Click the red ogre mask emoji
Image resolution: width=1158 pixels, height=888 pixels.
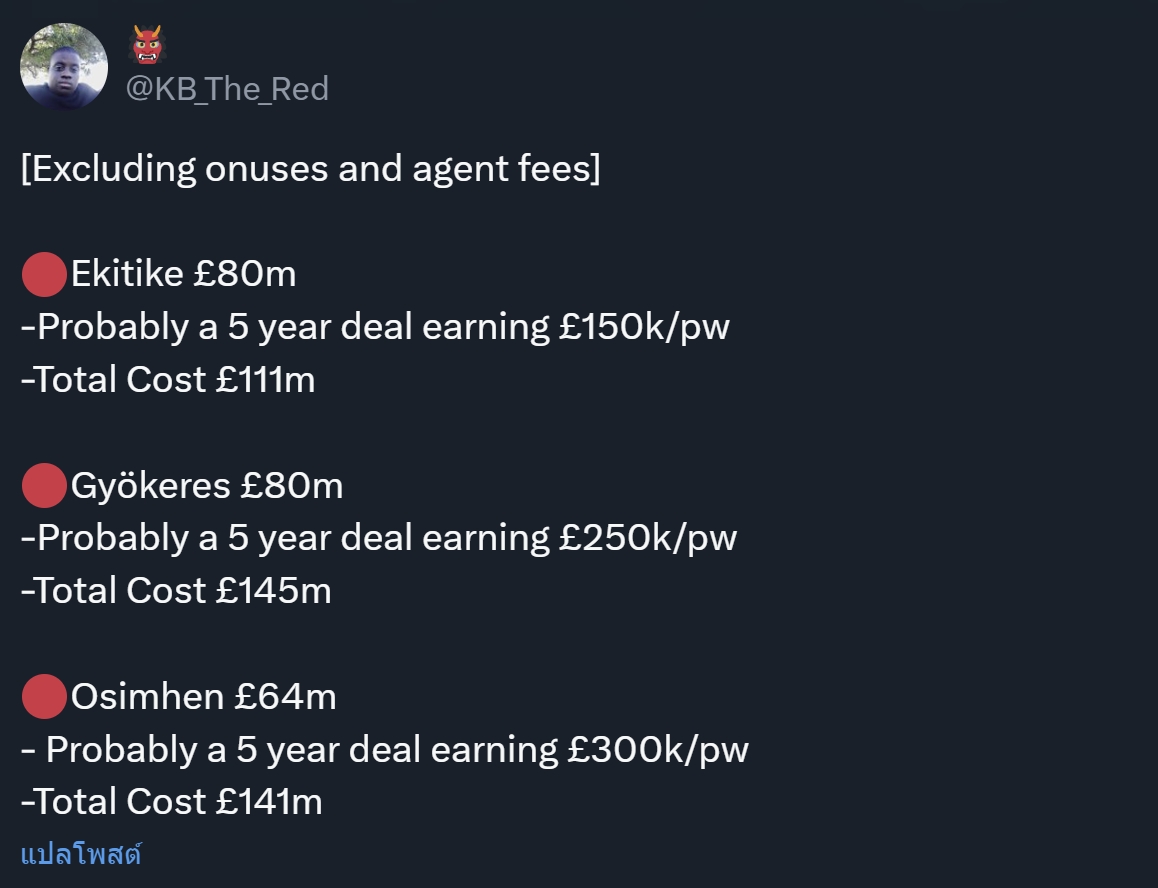coord(147,44)
